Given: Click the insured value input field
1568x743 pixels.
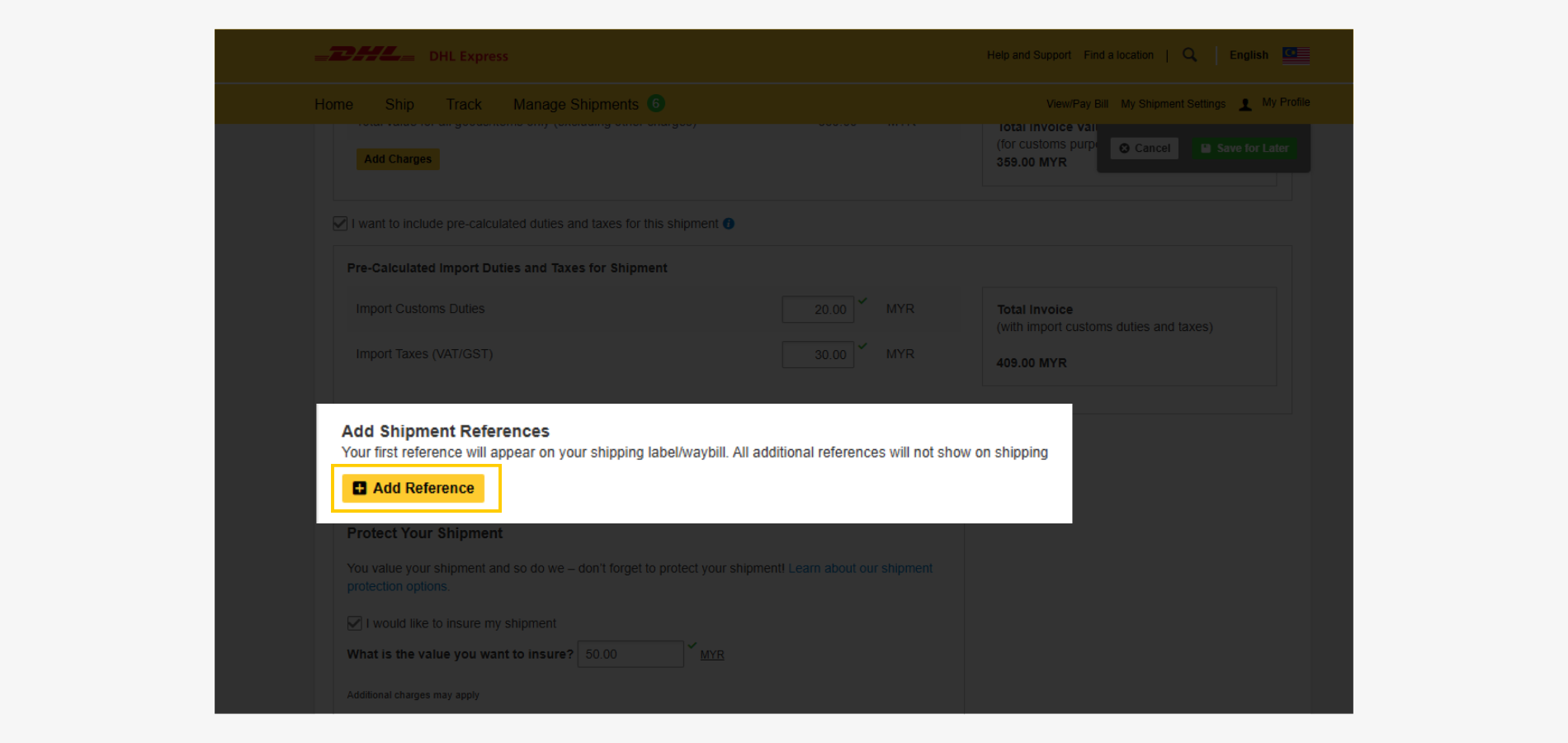Looking at the screenshot, I should click(x=631, y=654).
